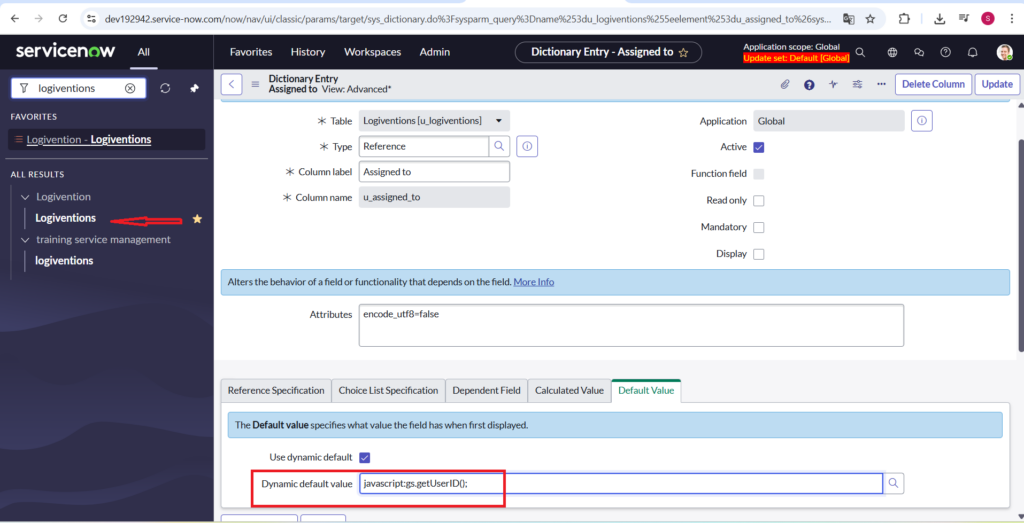Click the Update button

coord(996,85)
